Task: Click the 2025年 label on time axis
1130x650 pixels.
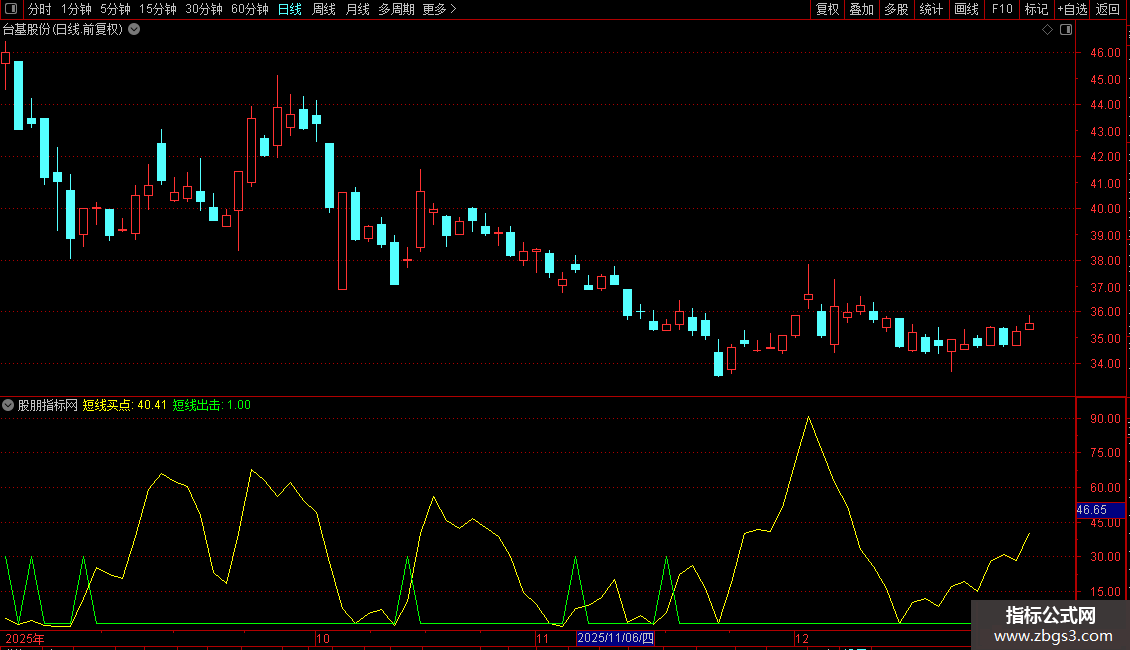Action: click(x=25, y=638)
